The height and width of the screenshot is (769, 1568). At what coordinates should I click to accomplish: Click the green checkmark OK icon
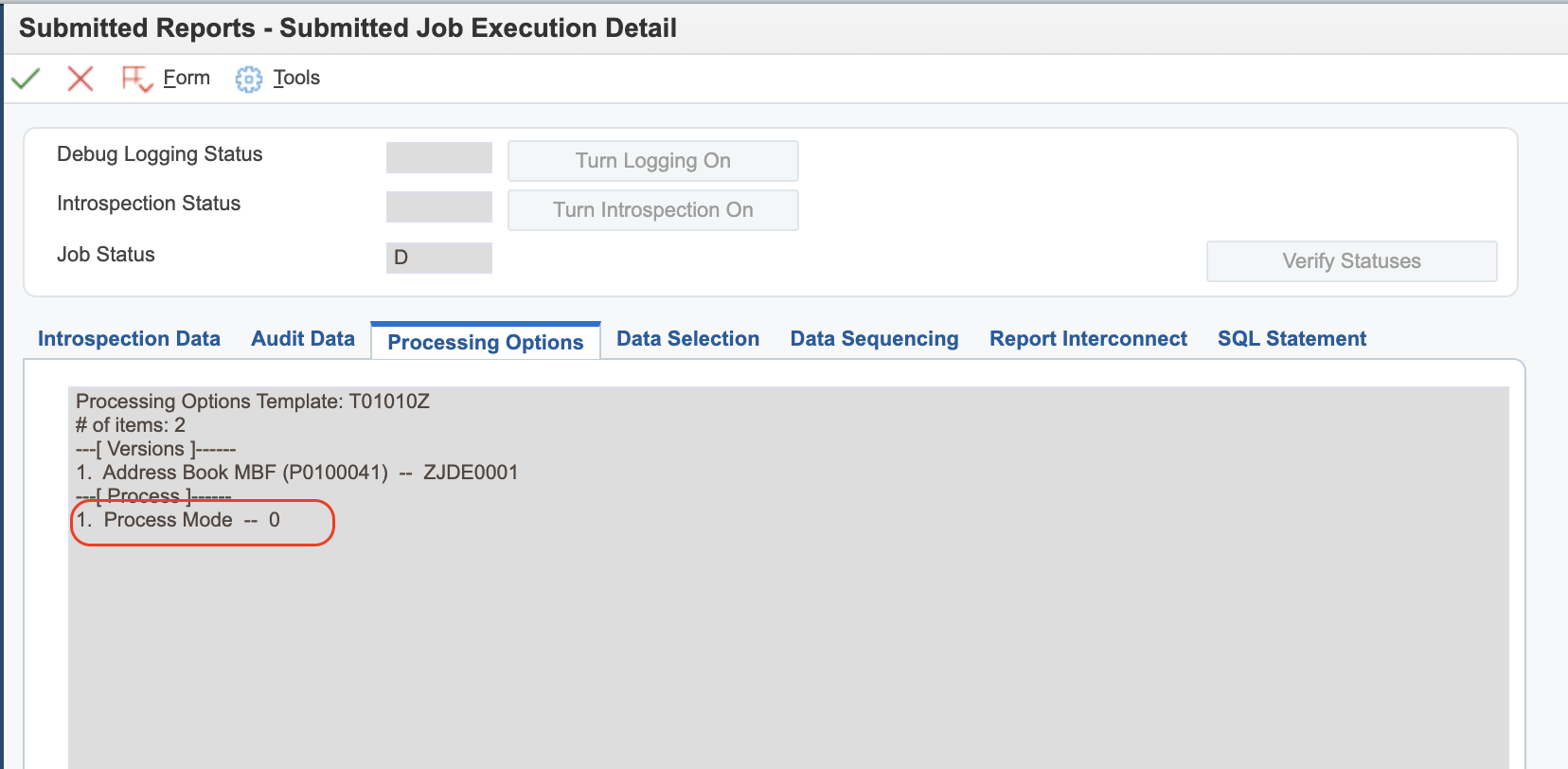(26, 79)
